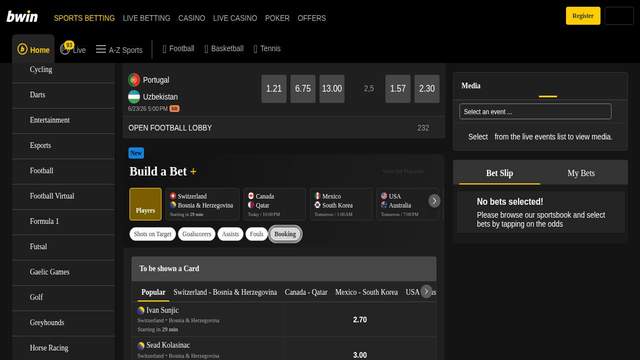Open the Live events clock icon
The image size is (640, 360).
click(65, 49)
